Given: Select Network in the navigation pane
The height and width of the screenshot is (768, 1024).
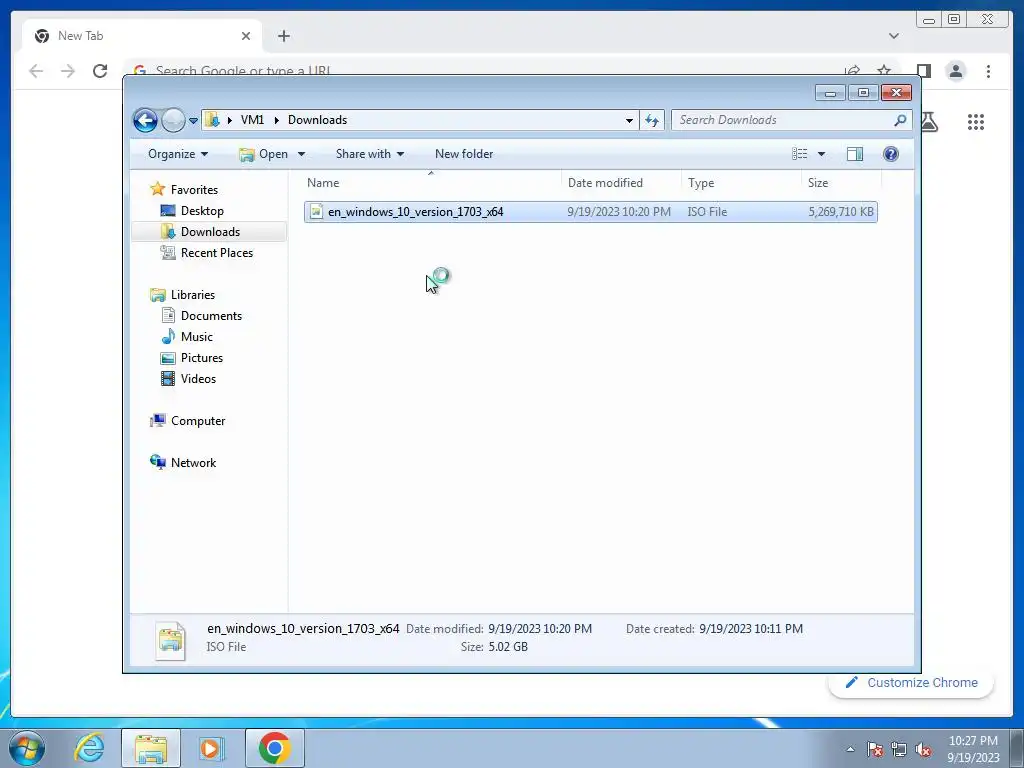Looking at the screenshot, I should coord(193,462).
